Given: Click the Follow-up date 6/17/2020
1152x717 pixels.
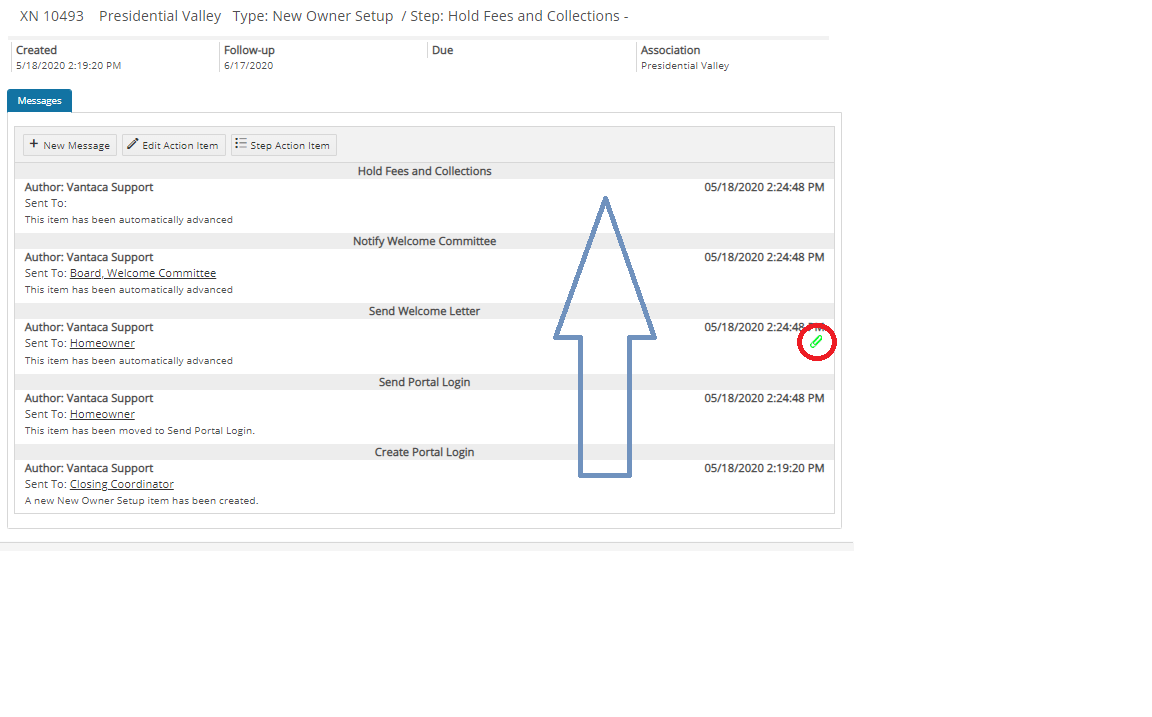Looking at the screenshot, I should [248, 66].
